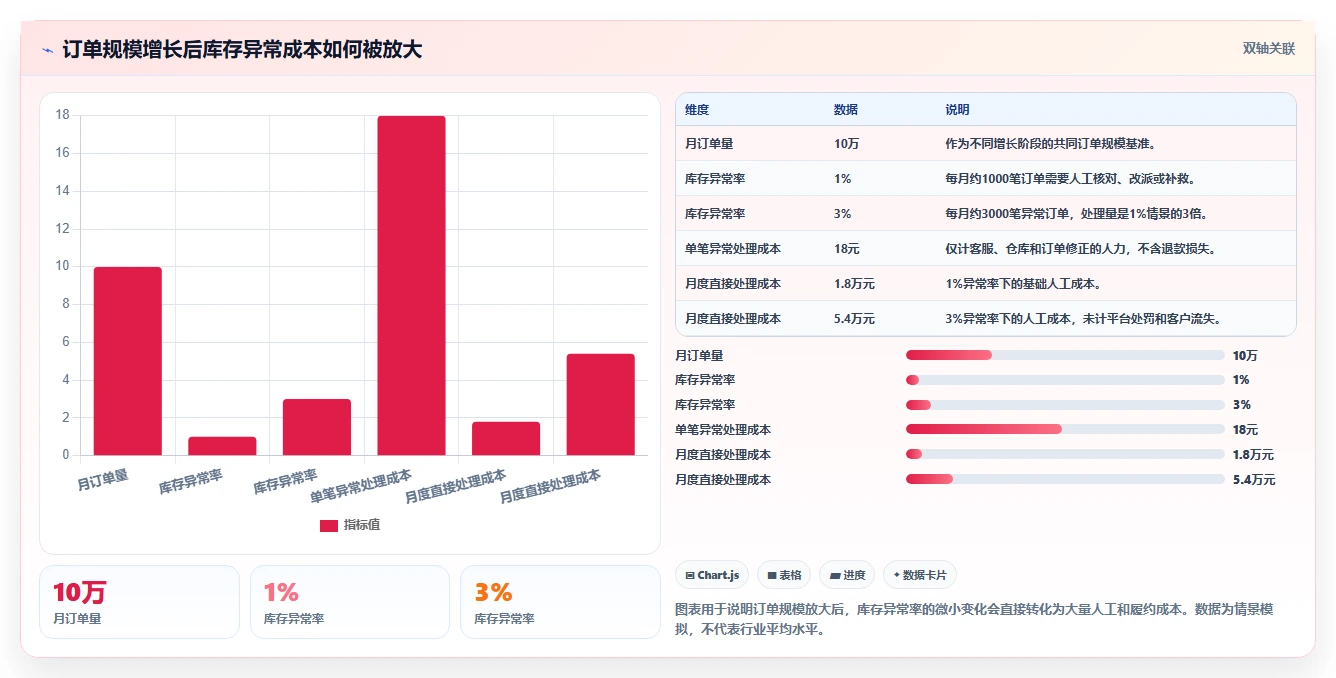Image resolution: width=1336 pixels, height=678 pixels.
Task: Click the chart bar with value 1.8
Action: click(506, 438)
